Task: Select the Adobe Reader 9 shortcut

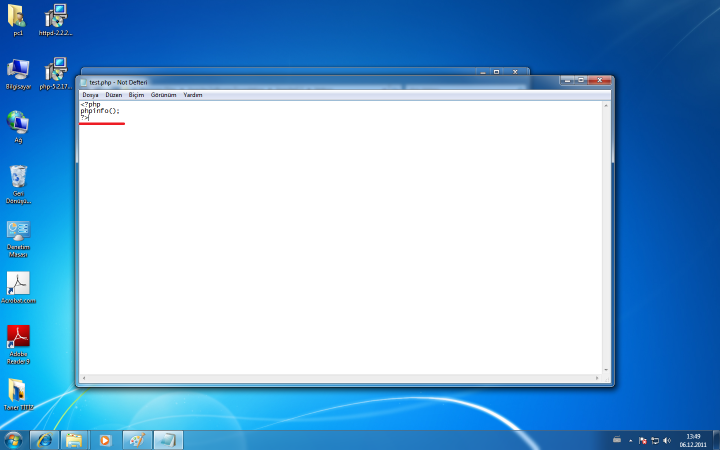Action: pyautogui.click(x=18, y=338)
